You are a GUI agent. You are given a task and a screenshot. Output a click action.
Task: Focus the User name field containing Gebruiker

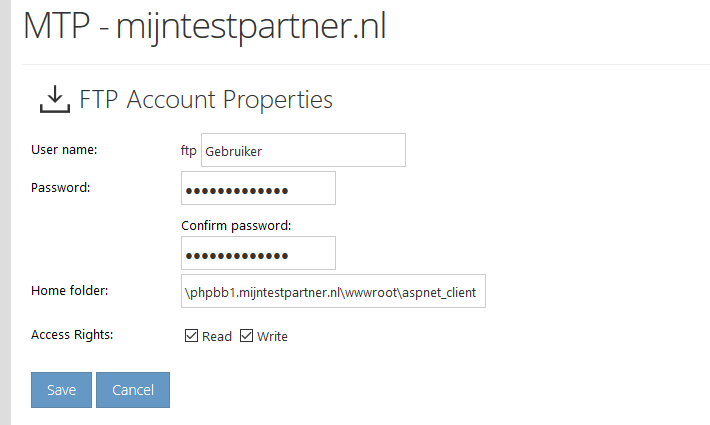[x=303, y=150]
